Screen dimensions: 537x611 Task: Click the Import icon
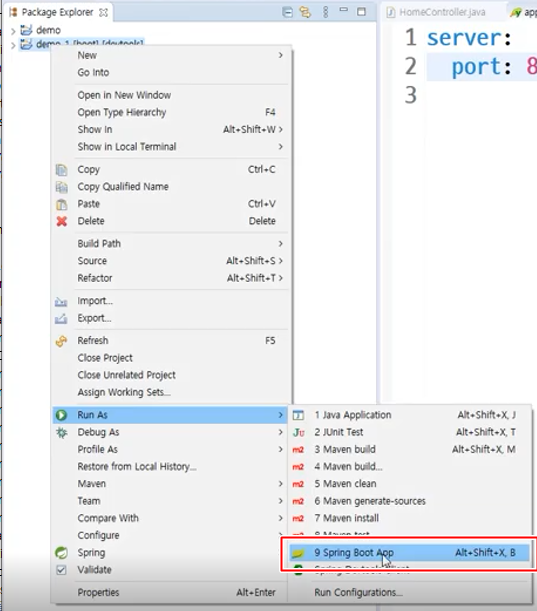pyautogui.click(x=61, y=301)
